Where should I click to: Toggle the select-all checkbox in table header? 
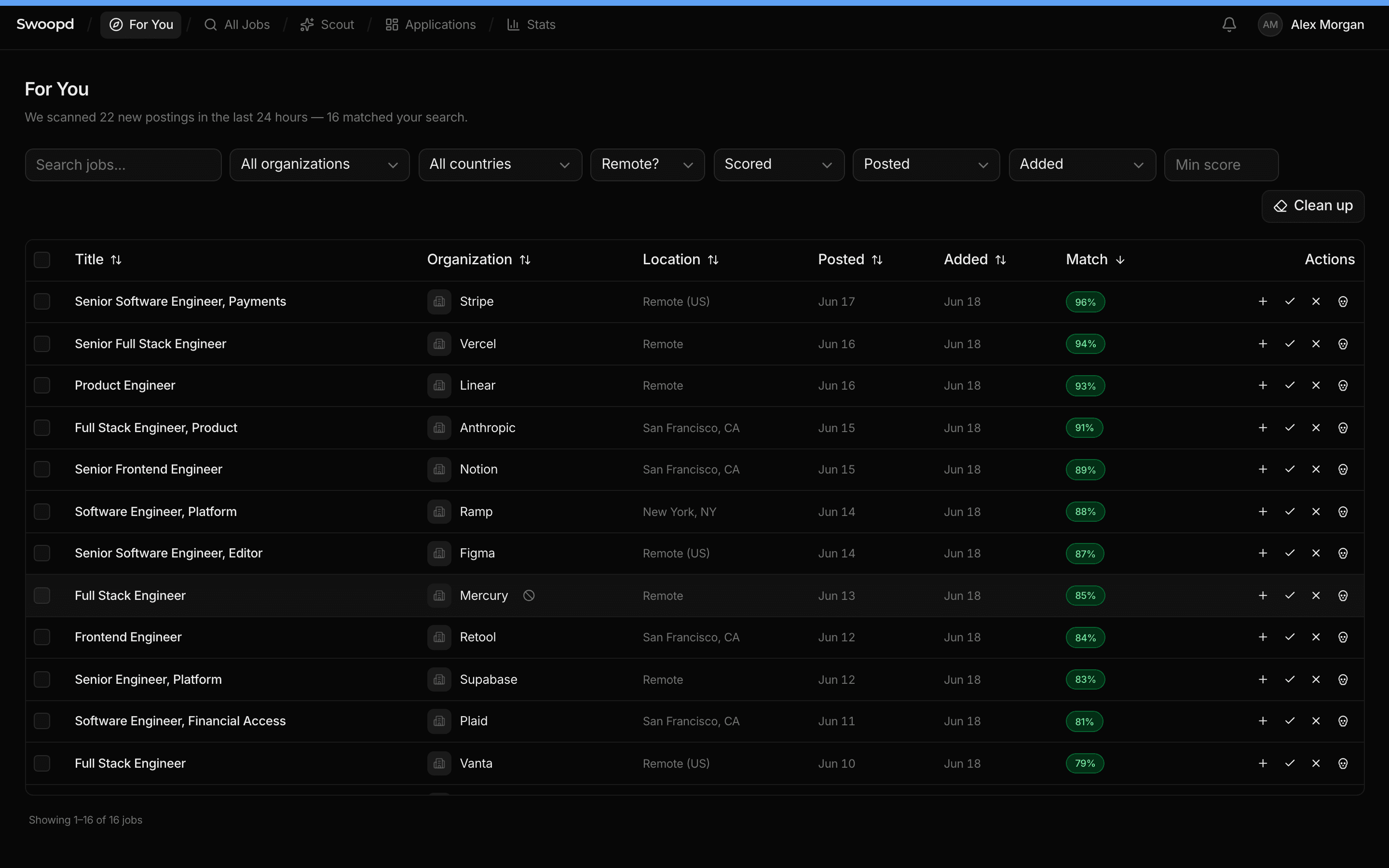(x=42, y=259)
